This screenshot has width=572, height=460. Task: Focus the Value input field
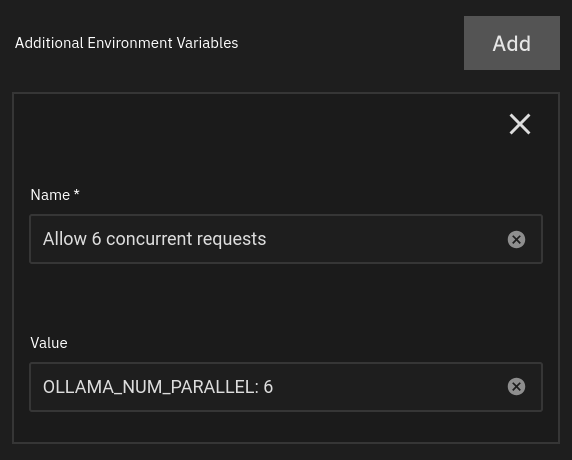pyautogui.click(x=286, y=387)
